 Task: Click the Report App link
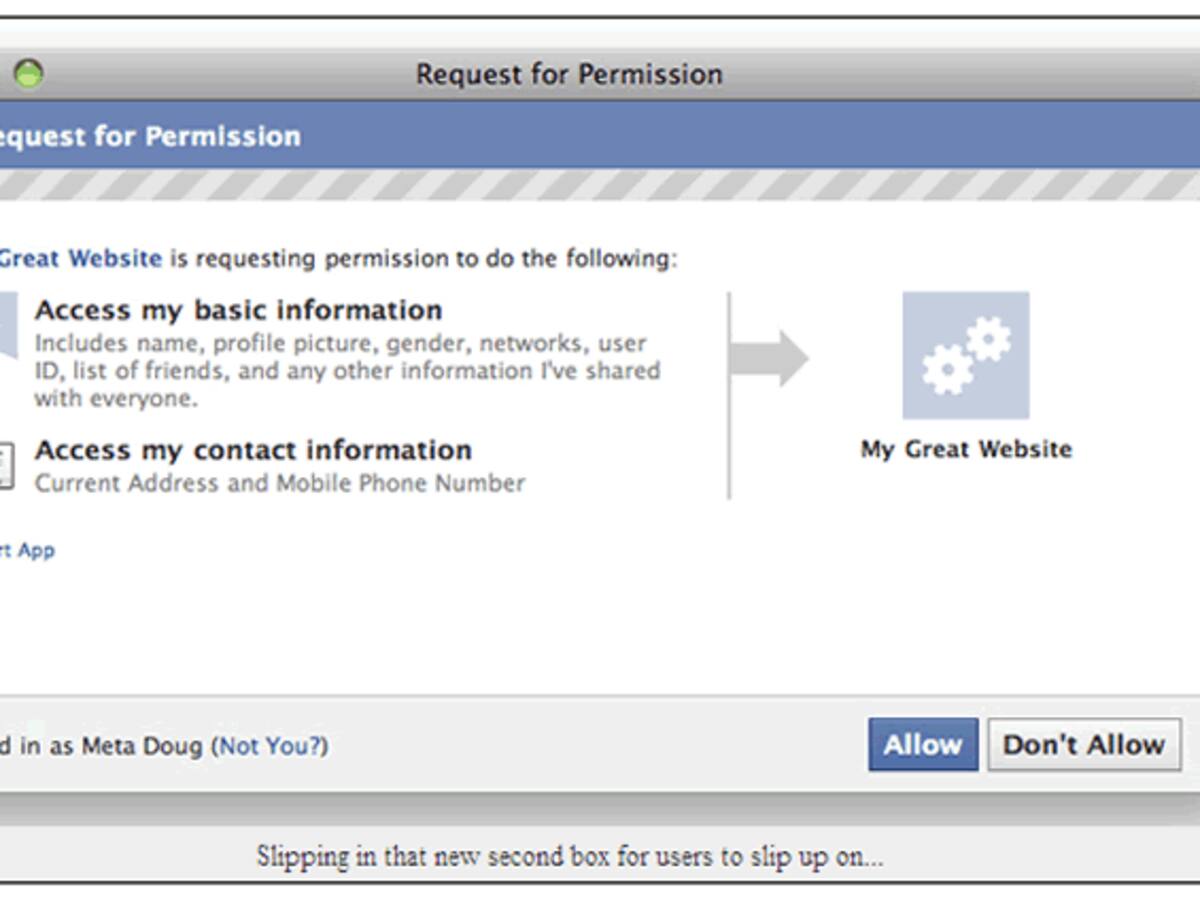tap(30, 550)
